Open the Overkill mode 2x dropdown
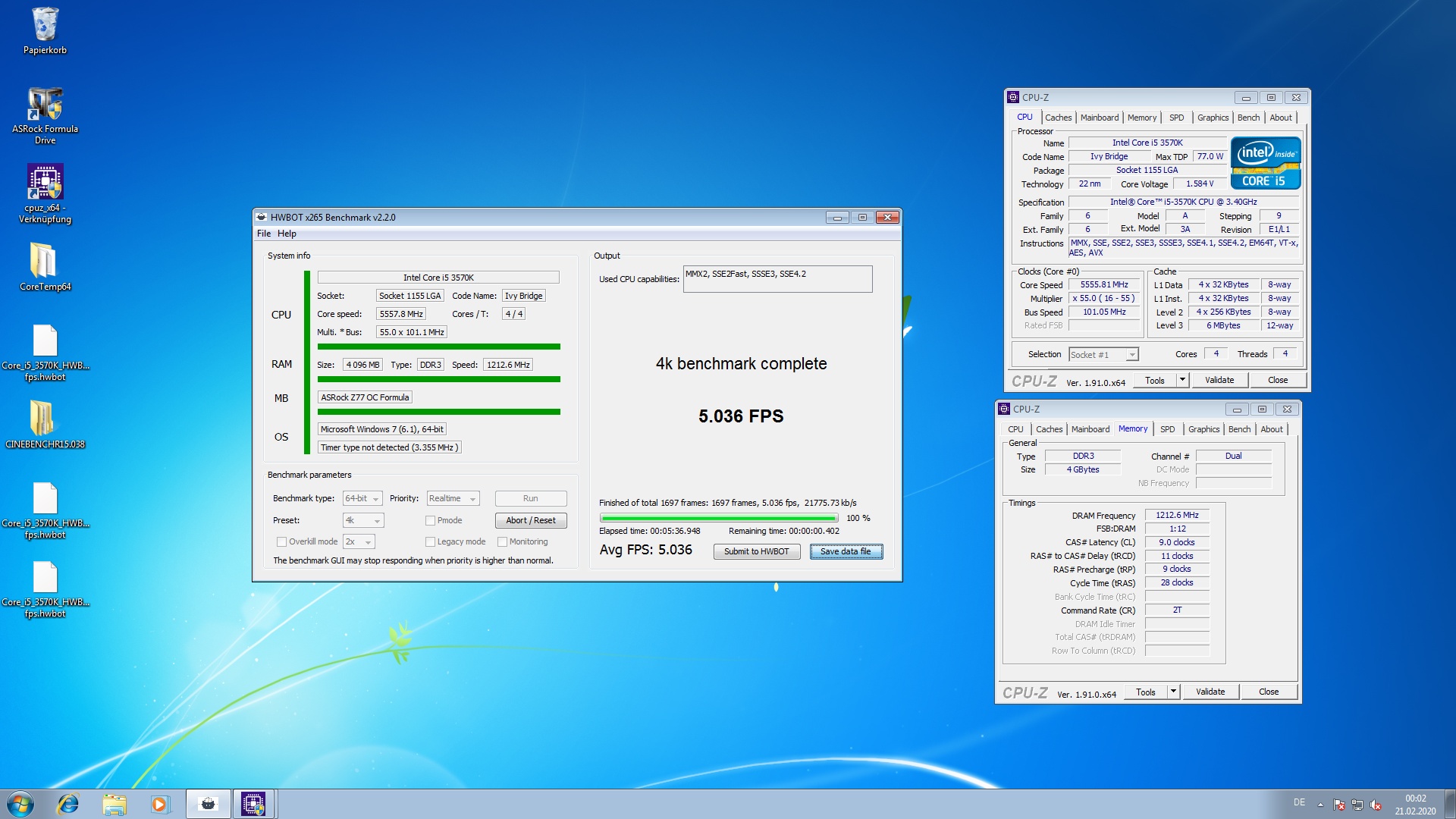 pos(359,541)
